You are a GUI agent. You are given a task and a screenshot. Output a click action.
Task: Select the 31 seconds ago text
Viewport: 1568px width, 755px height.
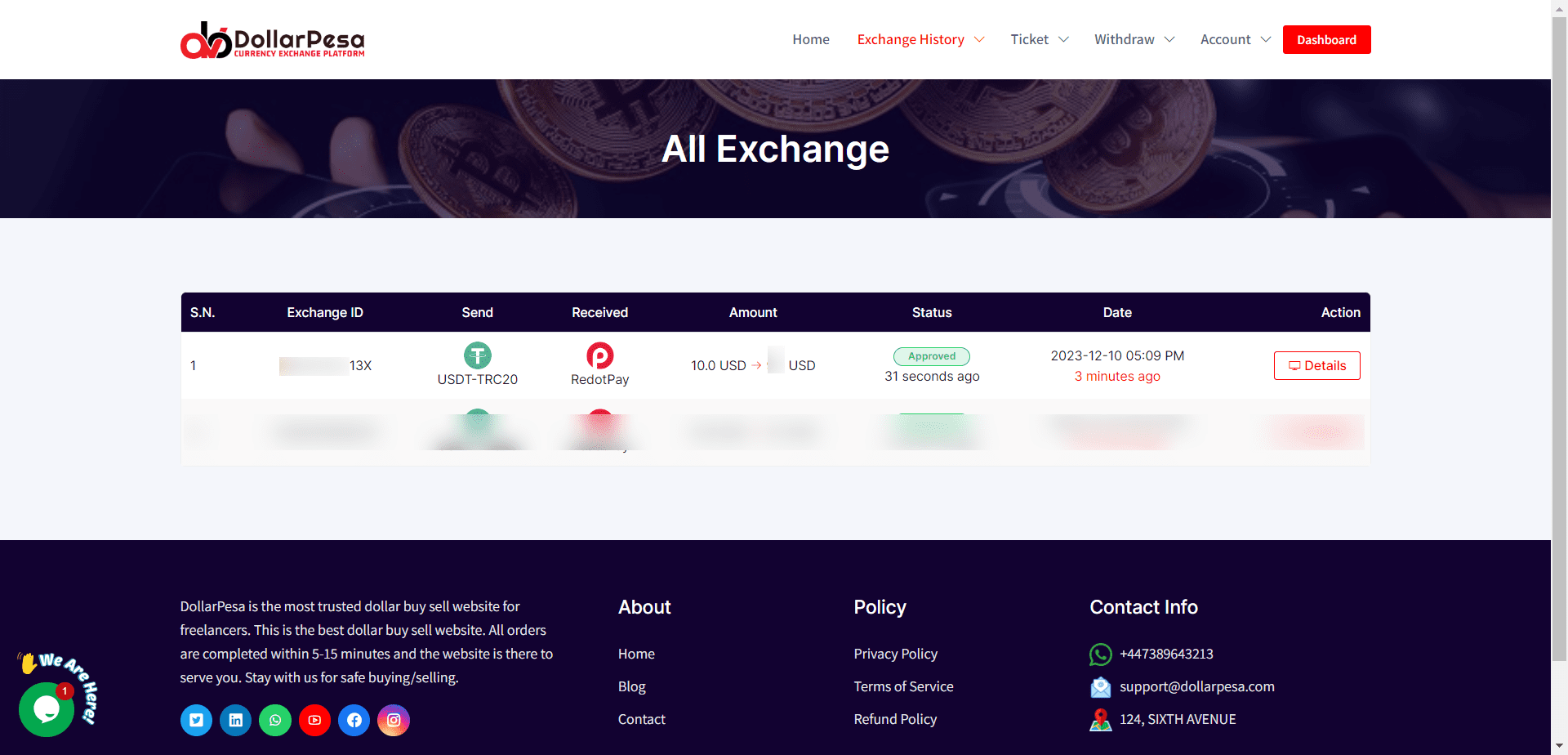932,376
